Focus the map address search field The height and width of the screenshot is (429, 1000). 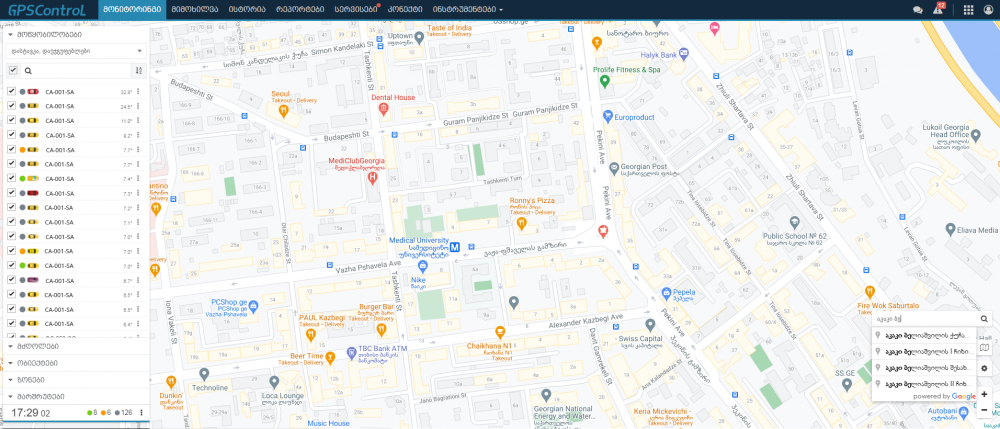(x=925, y=319)
